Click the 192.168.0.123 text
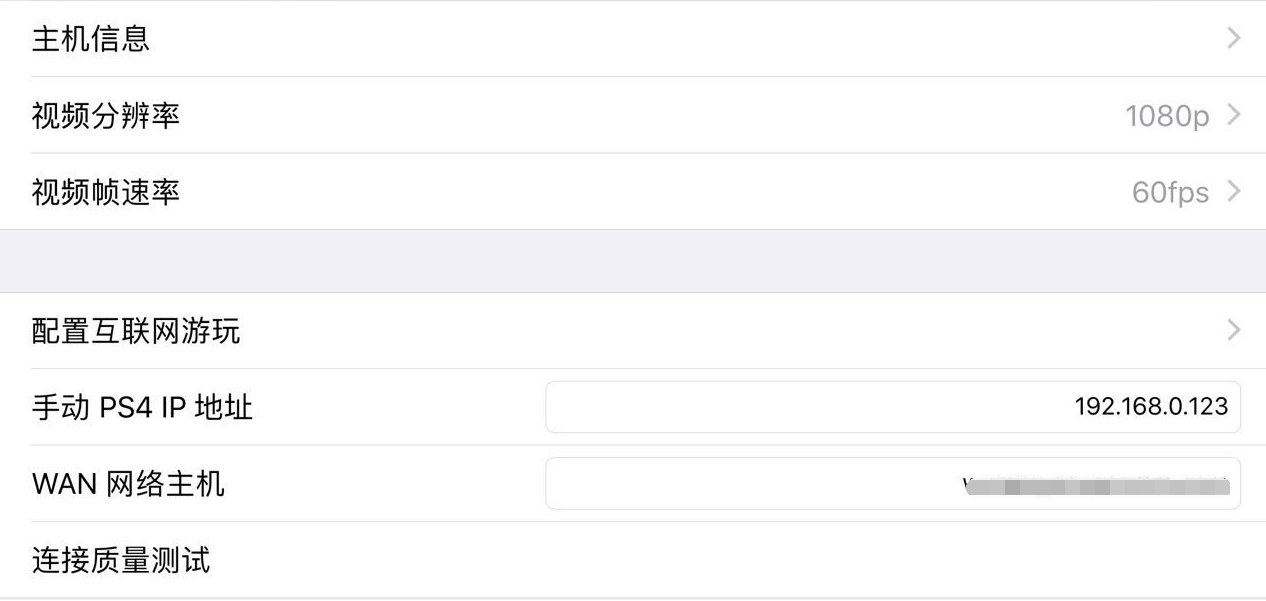 [1151, 407]
